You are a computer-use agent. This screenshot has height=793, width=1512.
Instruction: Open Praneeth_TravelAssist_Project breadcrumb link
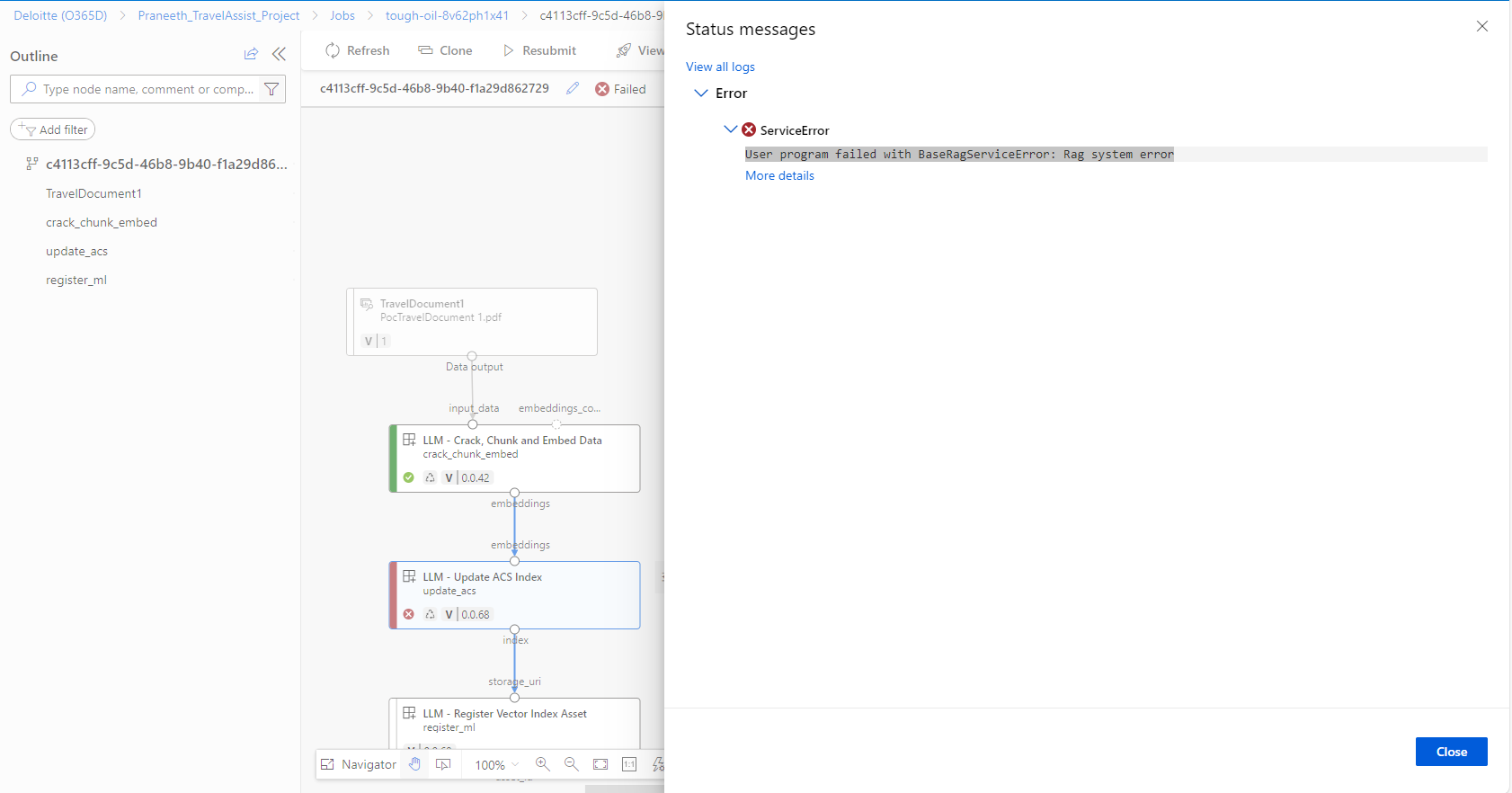[x=218, y=15]
